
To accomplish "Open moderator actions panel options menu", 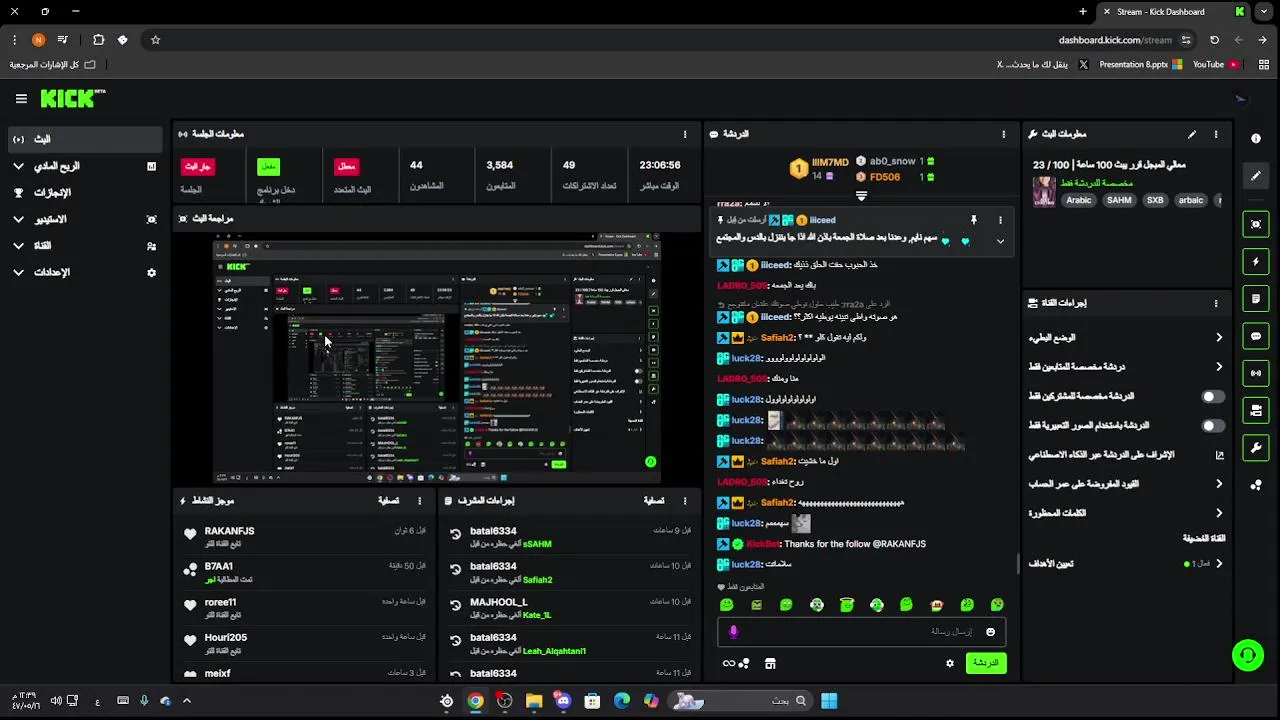I will [685, 501].
